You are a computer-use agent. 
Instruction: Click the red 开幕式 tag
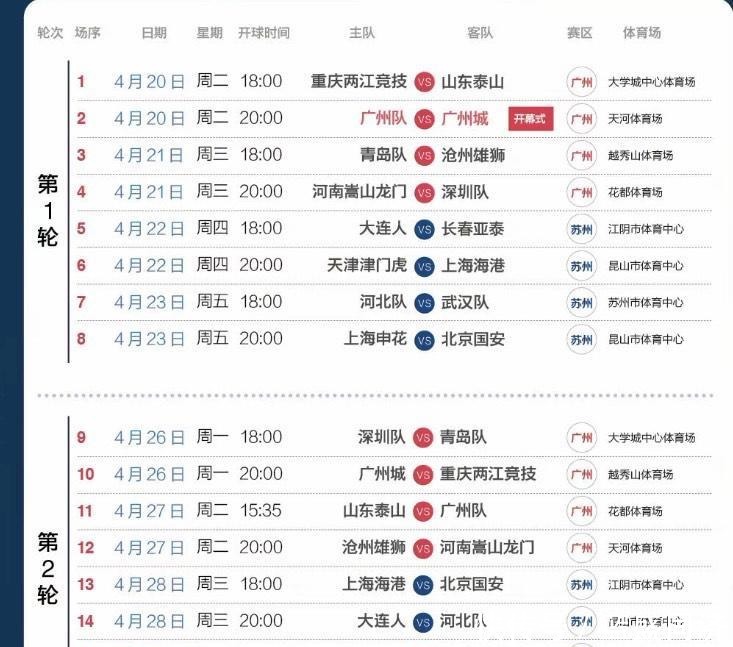531,119
